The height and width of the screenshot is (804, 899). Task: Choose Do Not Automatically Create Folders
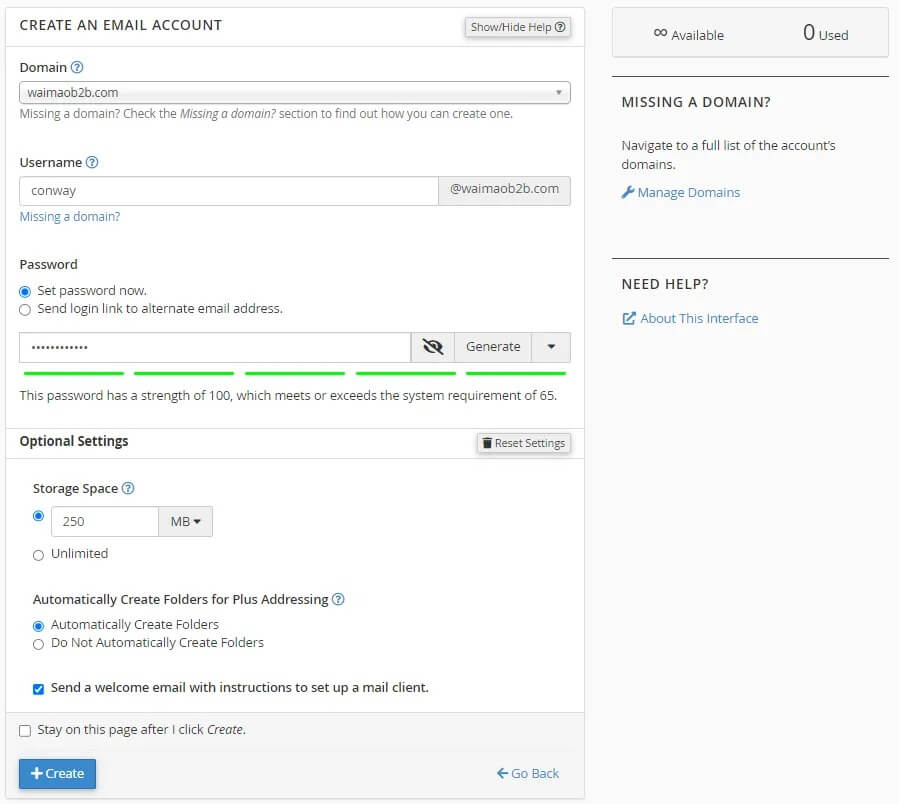tap(39, 644)
